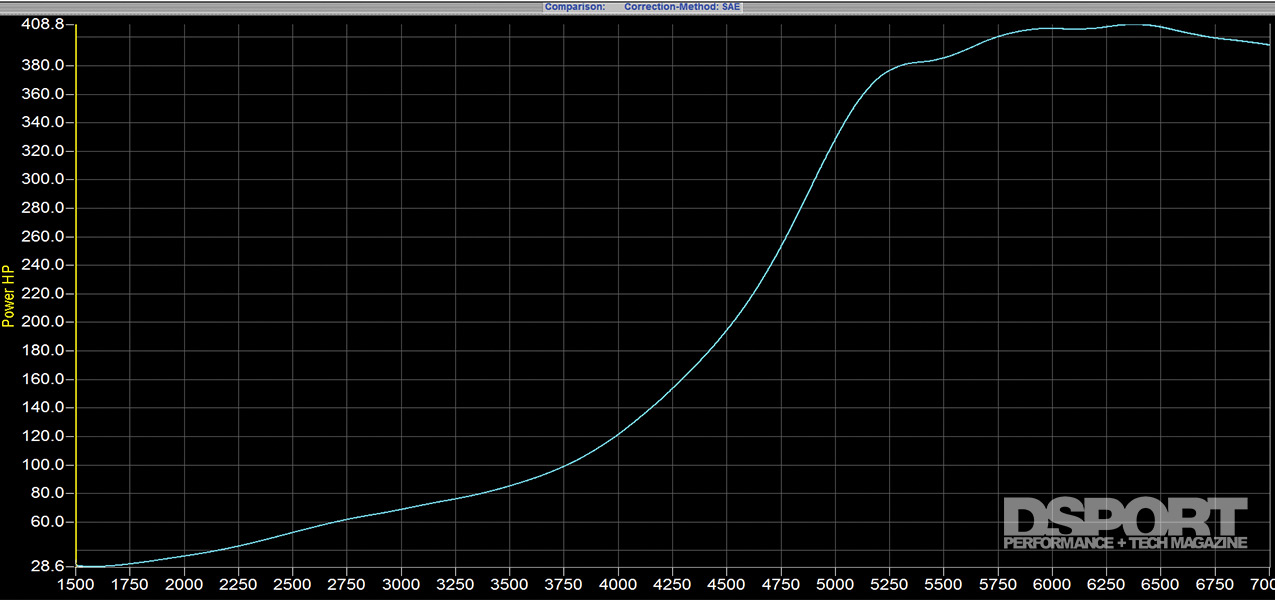
Task: Click the 6500 RPM label on the X axis
Action: click(1160, 584)
